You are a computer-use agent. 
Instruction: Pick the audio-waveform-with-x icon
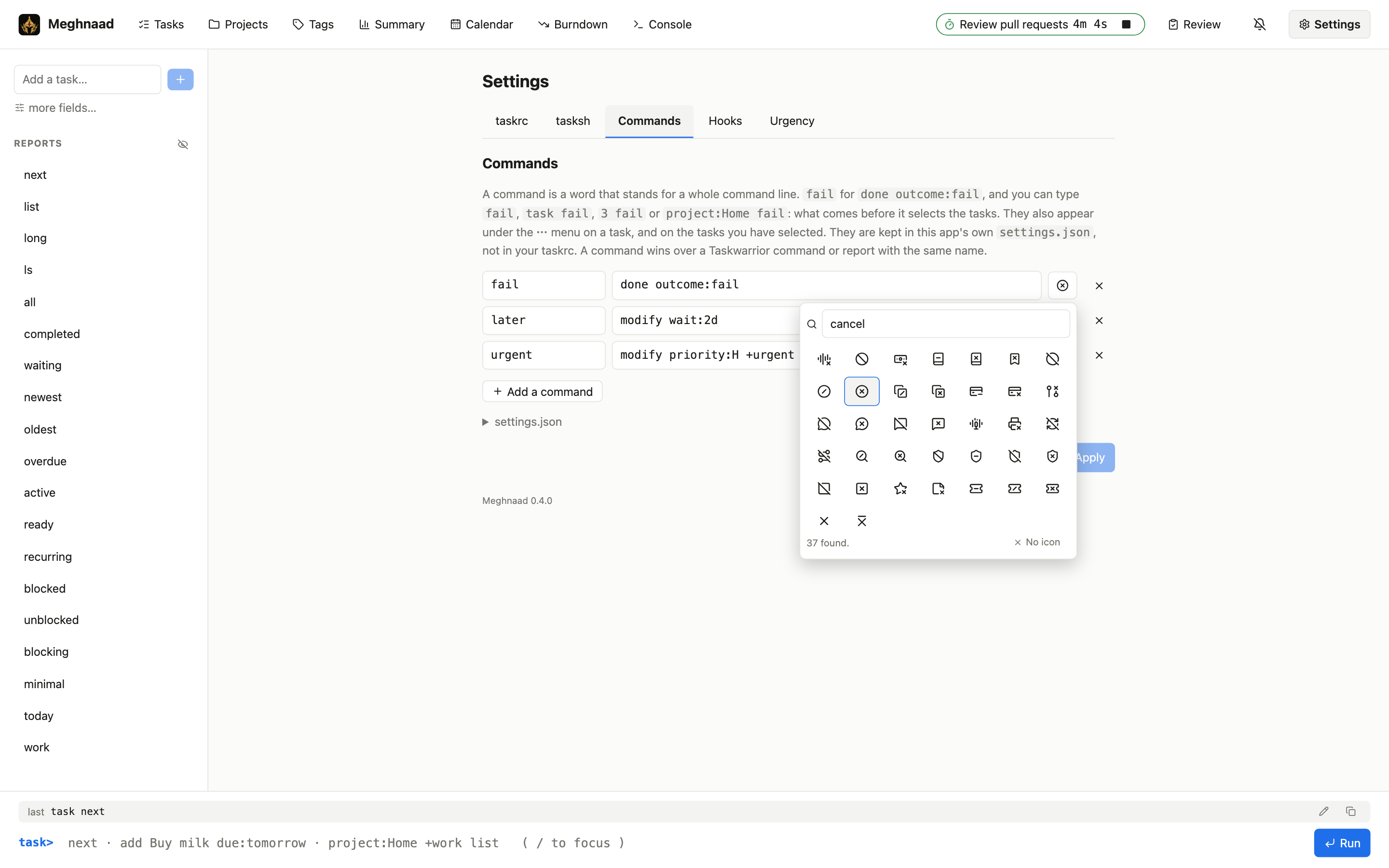[824, 359]
